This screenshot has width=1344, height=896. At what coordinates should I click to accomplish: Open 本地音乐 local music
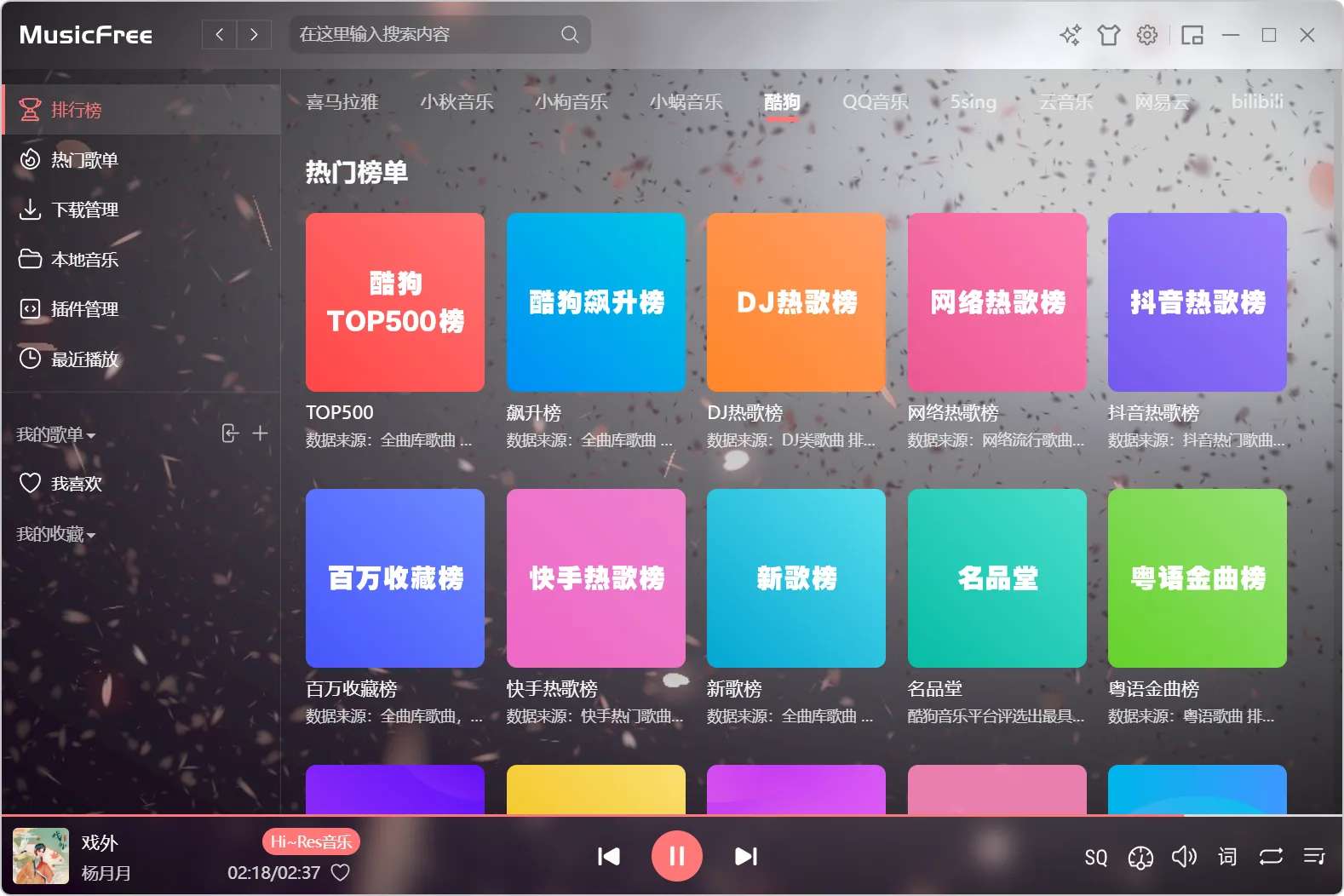pos(141,259)
